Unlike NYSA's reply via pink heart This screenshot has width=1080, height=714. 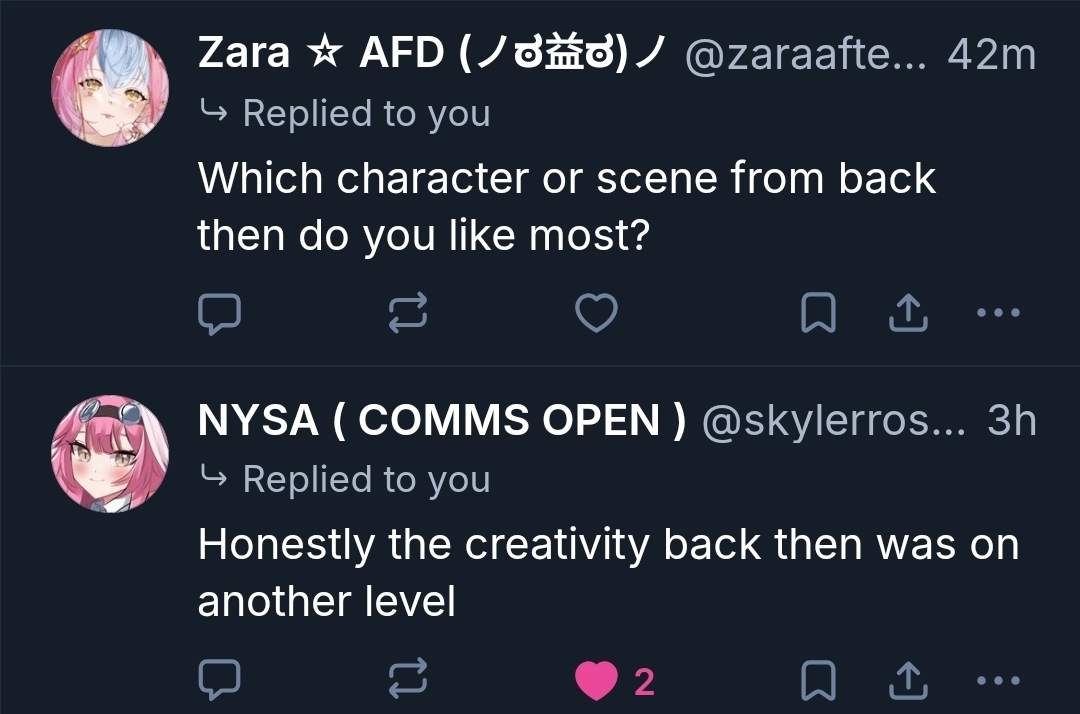(x=597, y=681)
